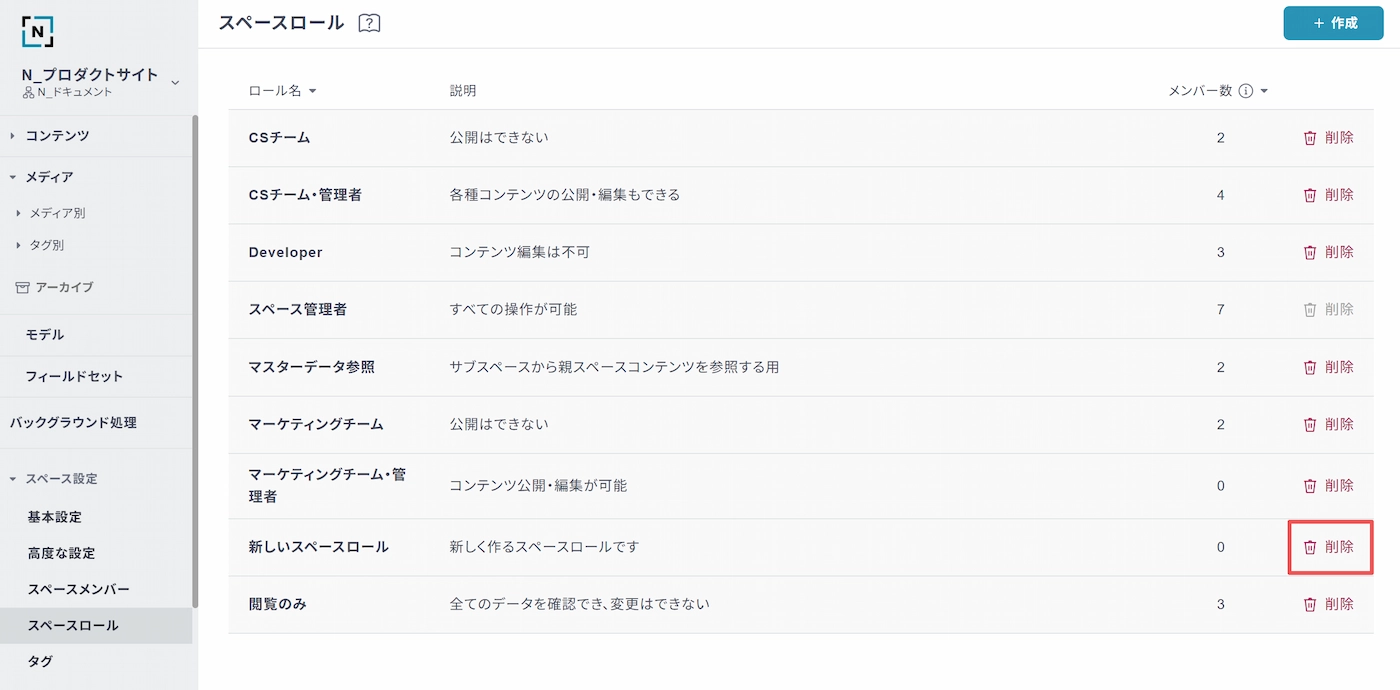Click the 削除 label in the CSチーム row
Viewport: 1400px width, 690px height.
point(1339,138)
